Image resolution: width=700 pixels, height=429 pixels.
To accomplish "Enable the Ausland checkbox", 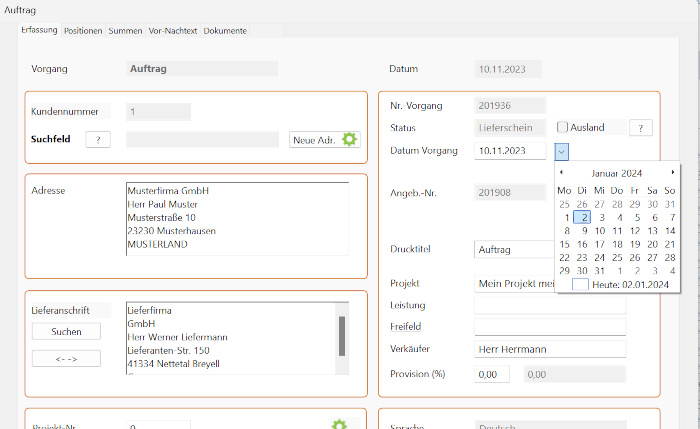I will [563, 128].
